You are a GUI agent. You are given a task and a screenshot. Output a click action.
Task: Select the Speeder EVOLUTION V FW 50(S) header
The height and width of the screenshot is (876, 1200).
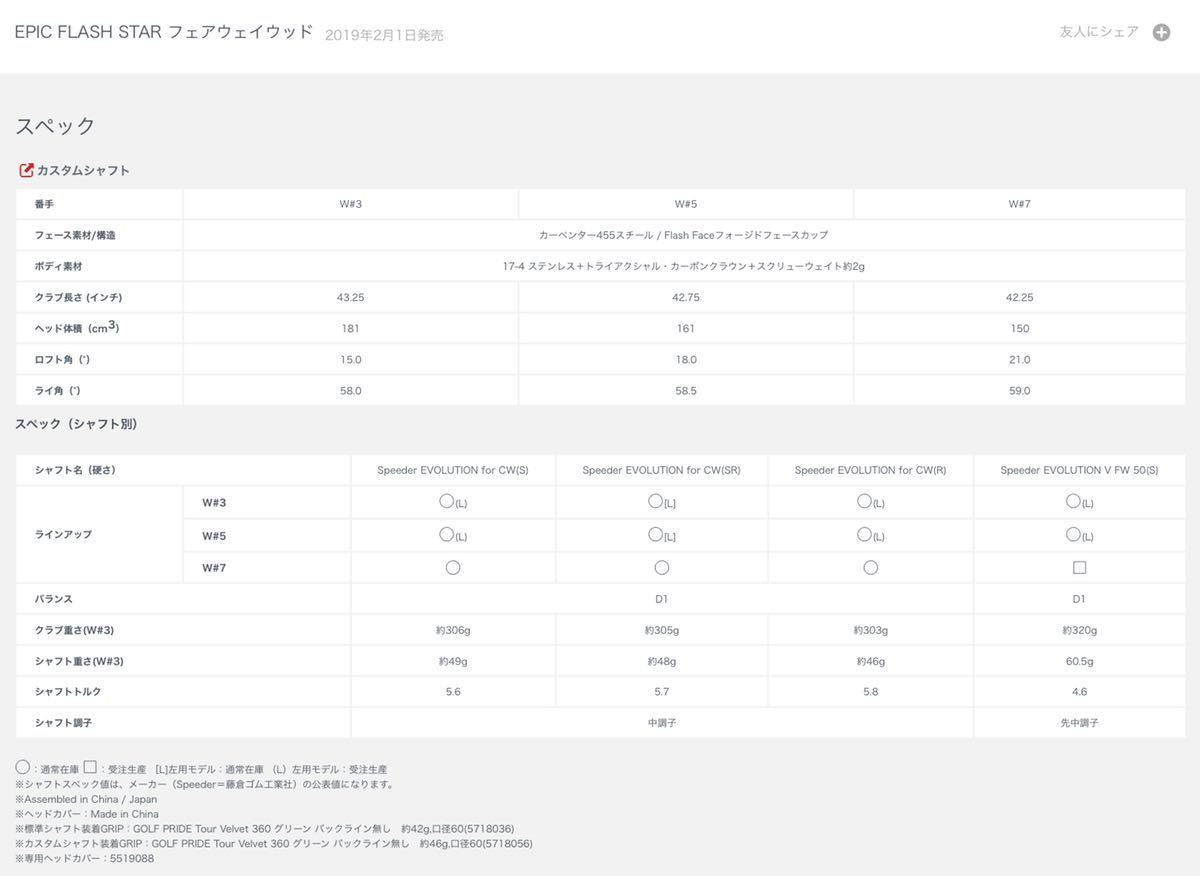1079,470
